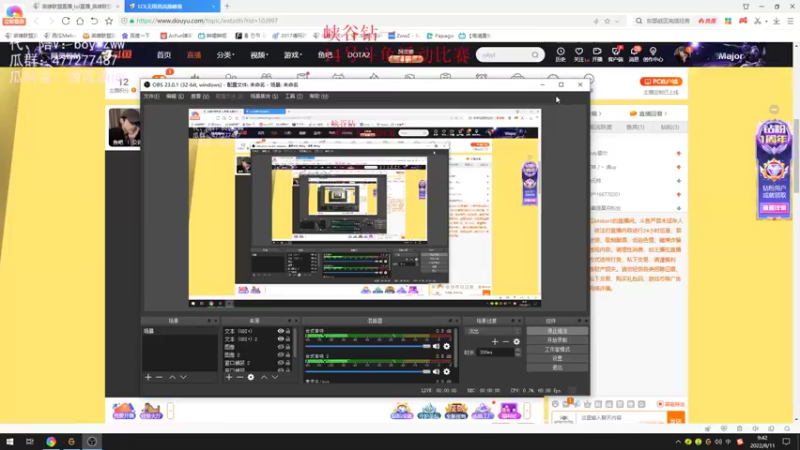
Task: Open settings gear for 台式音响 2 channel
Action: pyautogui.click(x=446, y=371)
